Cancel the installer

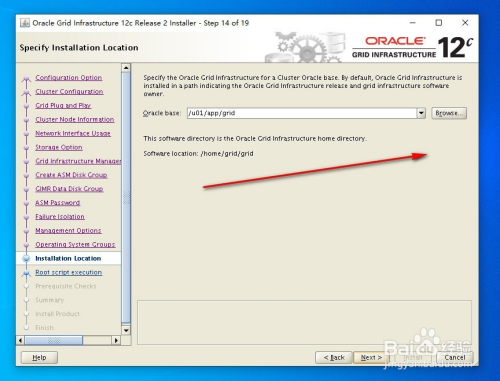tap(455, 358)
